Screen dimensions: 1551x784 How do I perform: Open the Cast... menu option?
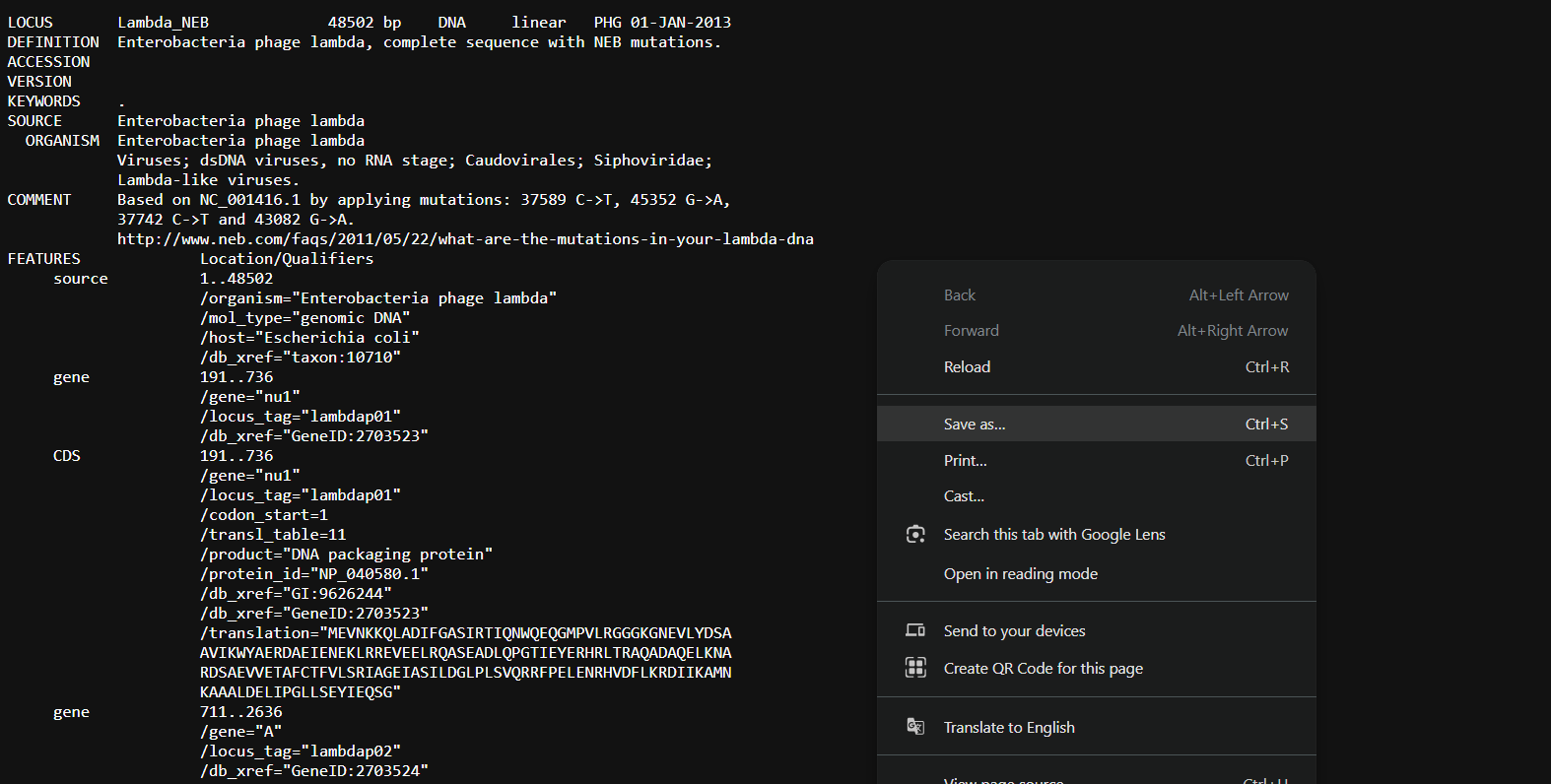964,496
